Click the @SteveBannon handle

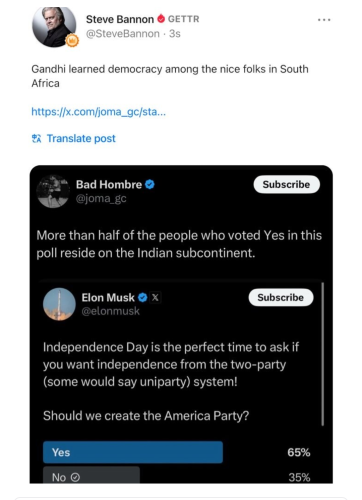tap(123, 34)
